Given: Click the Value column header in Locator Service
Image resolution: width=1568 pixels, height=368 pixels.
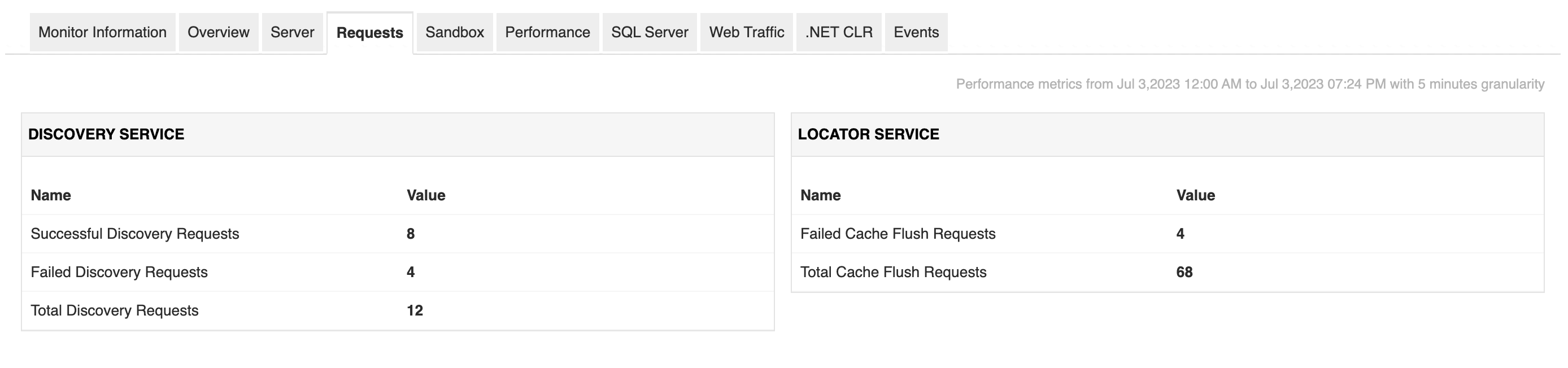Looking at the screenshot, I should click(1195, 195).
